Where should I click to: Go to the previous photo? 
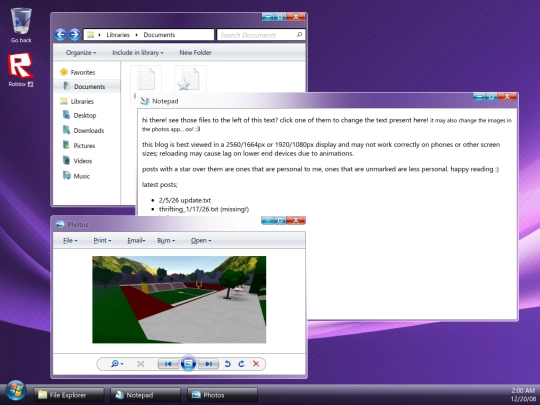(x=168, y=364)
